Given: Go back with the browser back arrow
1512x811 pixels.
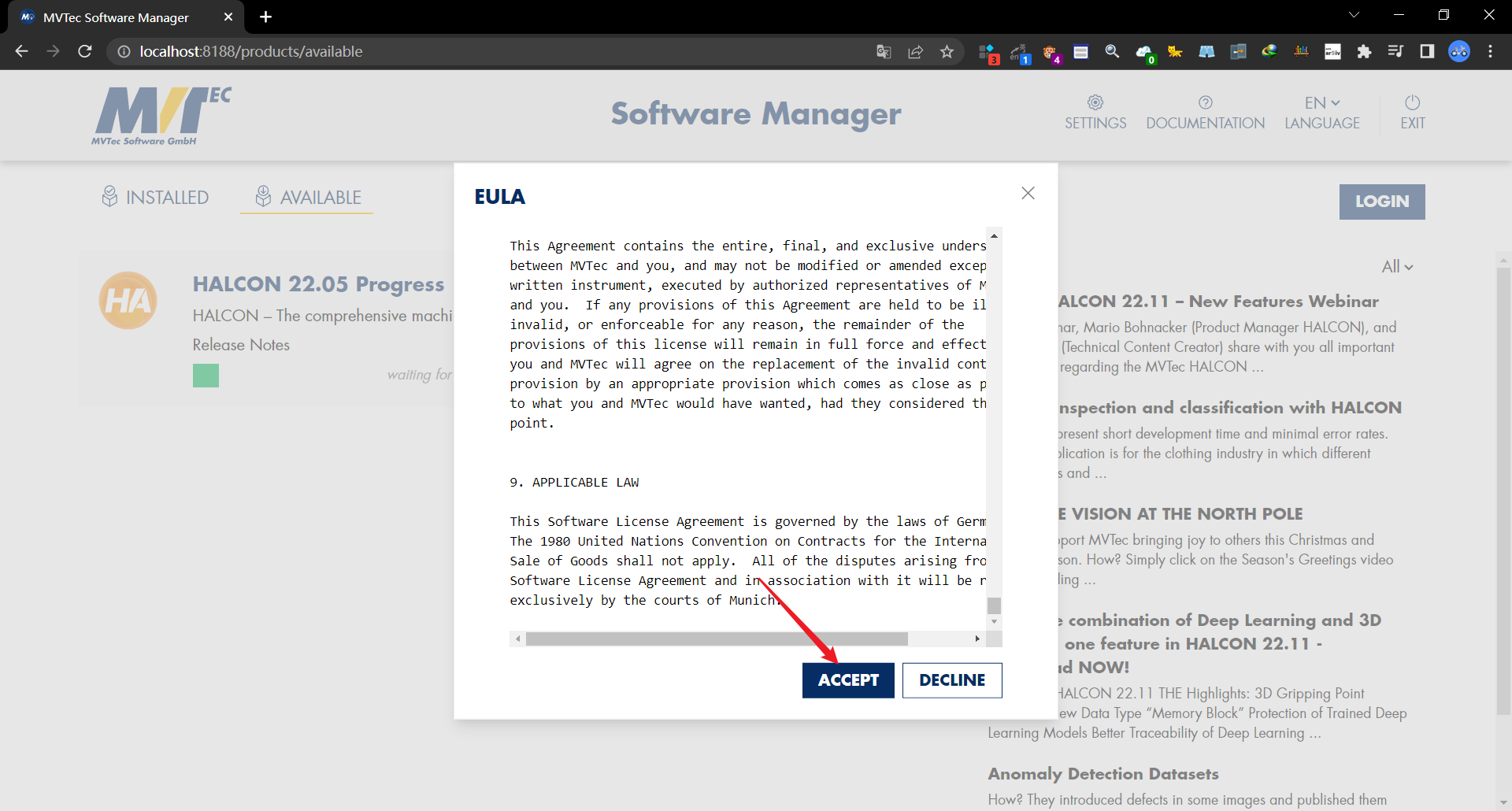Looking at the screenshot, I should (22, 51).
